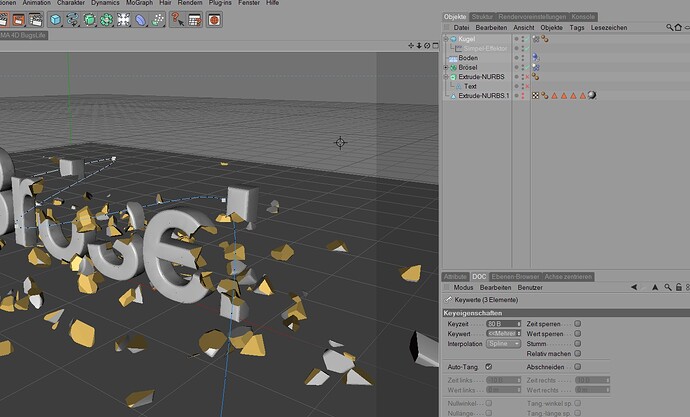690x417 pixels.
Task: Open the Charakter menu
Action: click(x=71, y=3)
